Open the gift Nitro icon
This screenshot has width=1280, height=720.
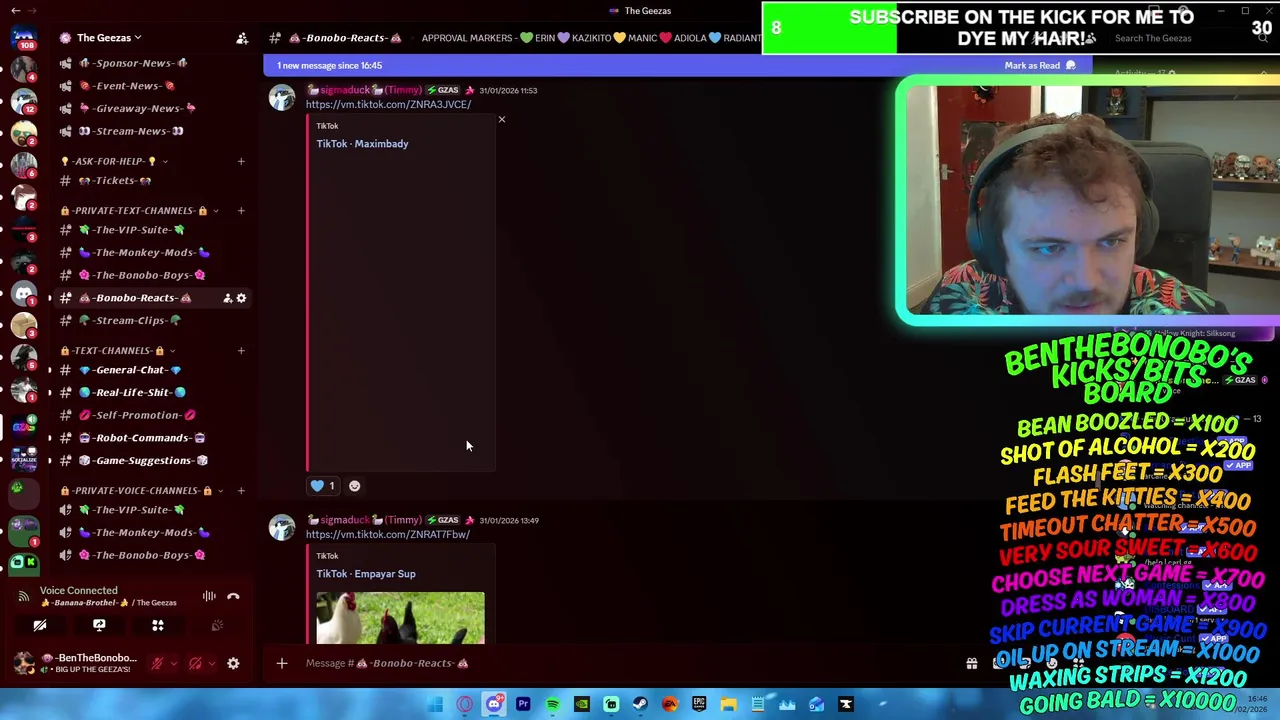point(971,663)
